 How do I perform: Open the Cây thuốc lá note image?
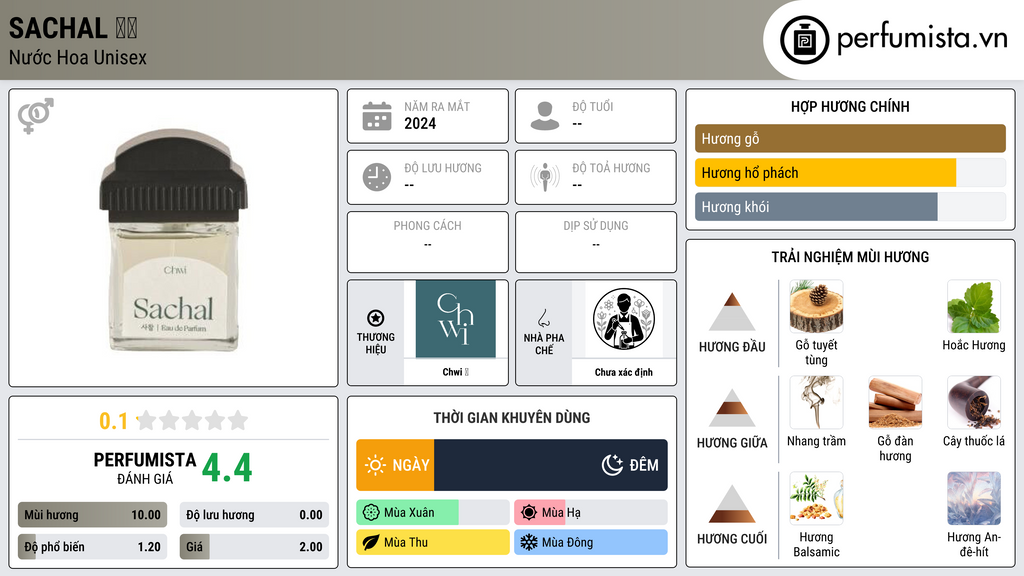[x=974, y=402]
